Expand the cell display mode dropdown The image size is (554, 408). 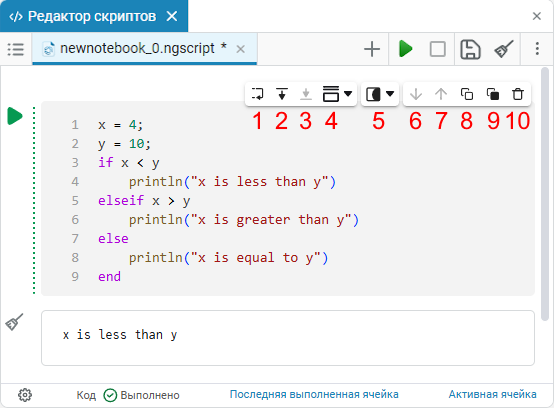pos(390,94)
